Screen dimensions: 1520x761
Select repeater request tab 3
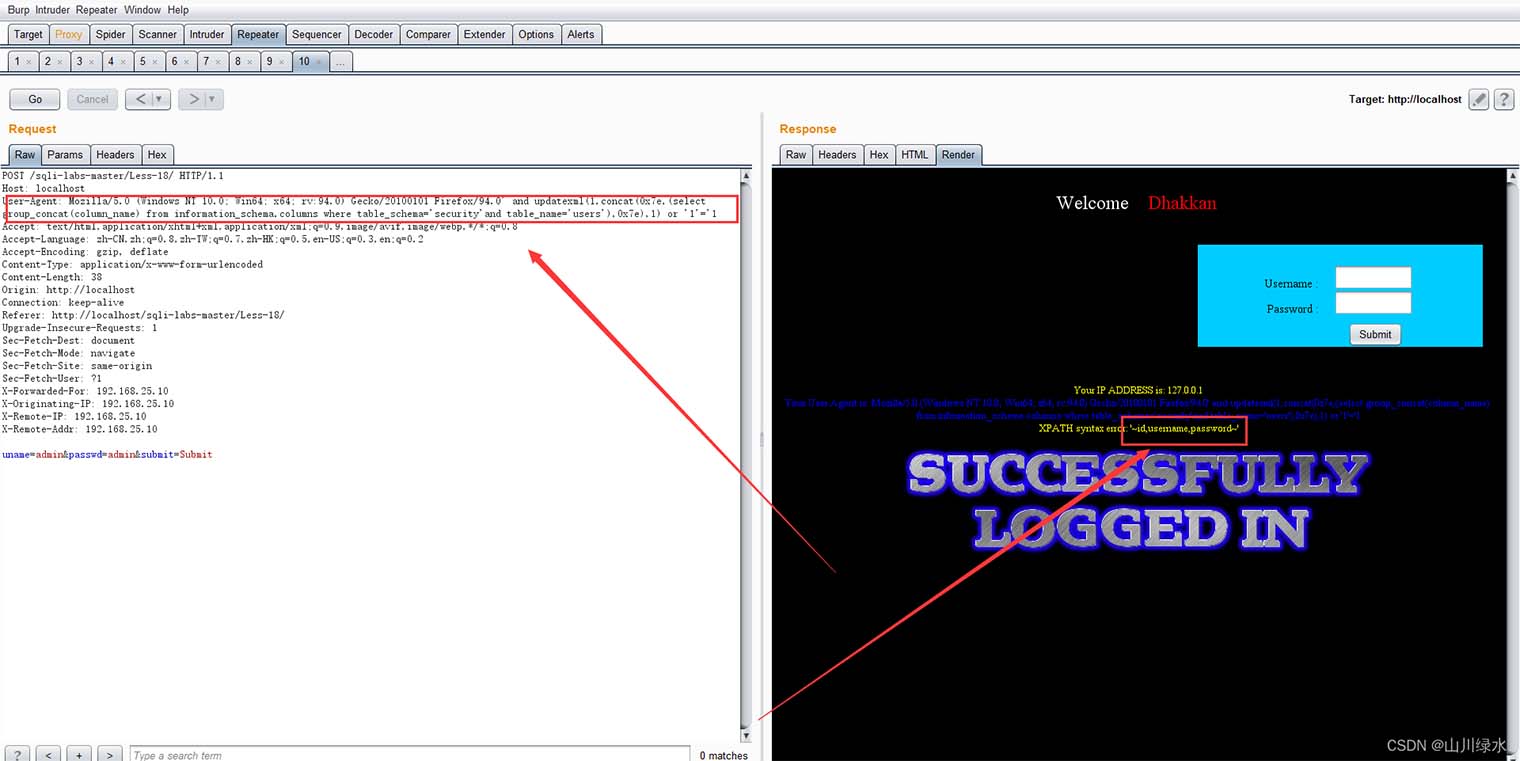(85, 62)
